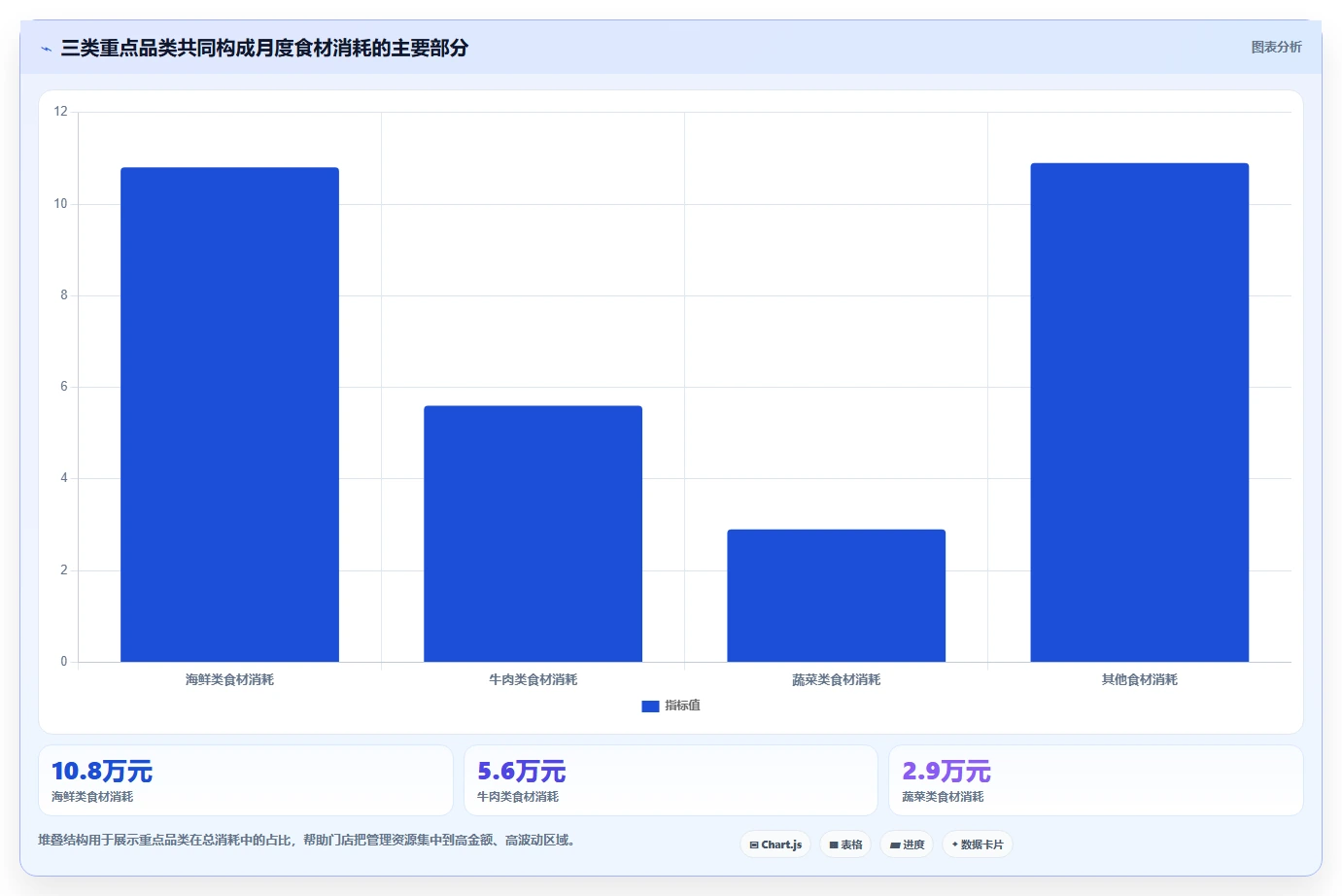Click the y-axis value 10
The image size is (1342, 896).
click(61, 204)
